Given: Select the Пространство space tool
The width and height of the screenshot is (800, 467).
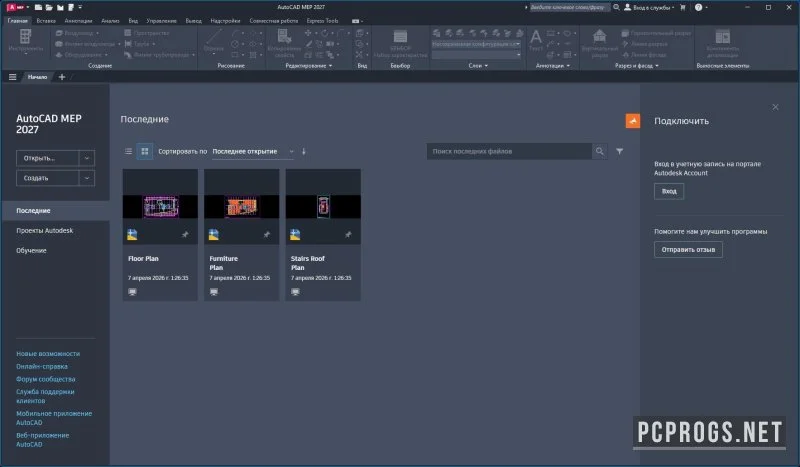Looking at the screenshot, I should click(x=147, y=33).
